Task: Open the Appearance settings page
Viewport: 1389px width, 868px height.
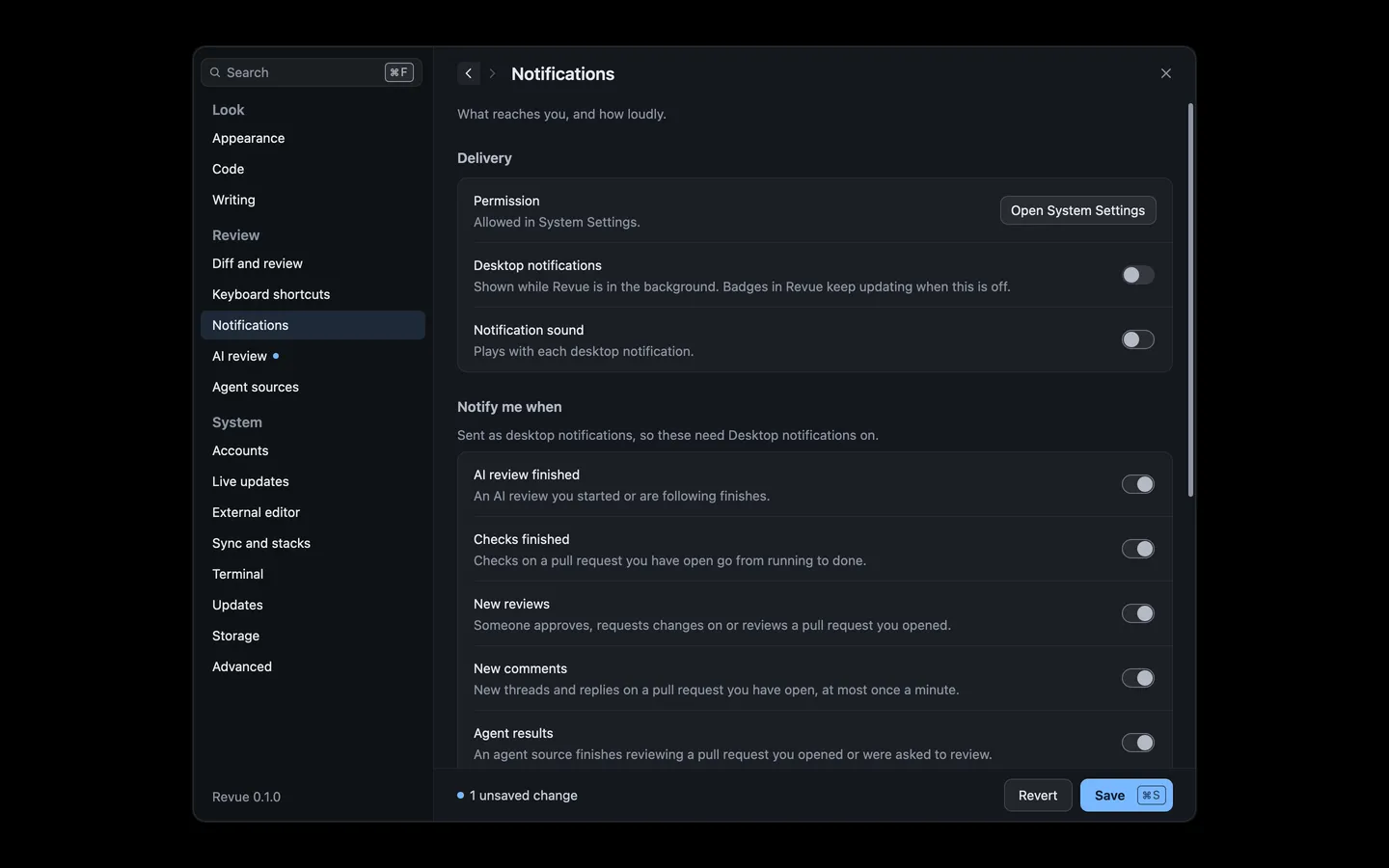Action: pos(313,138)
